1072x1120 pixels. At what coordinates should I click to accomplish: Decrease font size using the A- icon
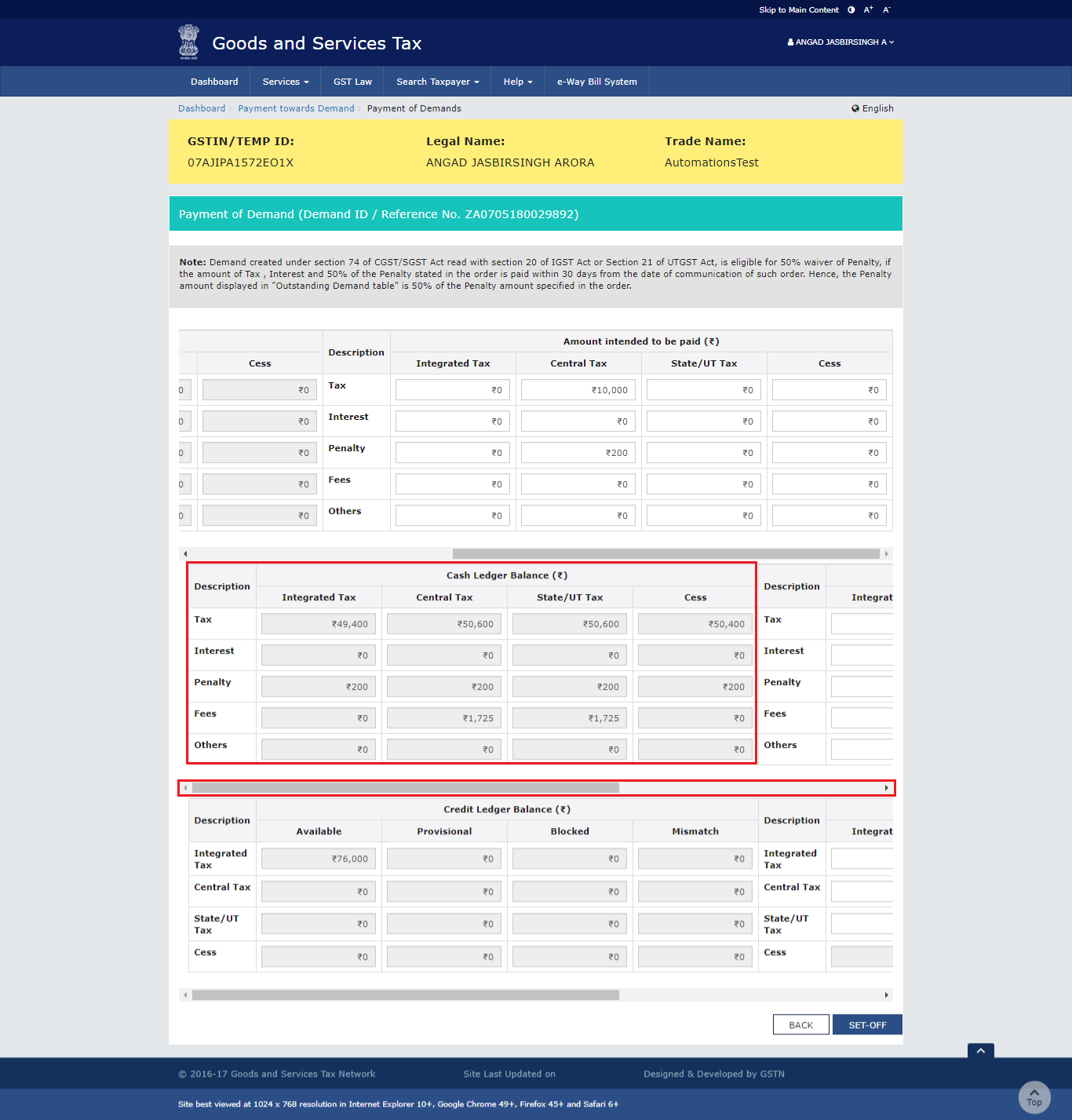pos(886,9)
